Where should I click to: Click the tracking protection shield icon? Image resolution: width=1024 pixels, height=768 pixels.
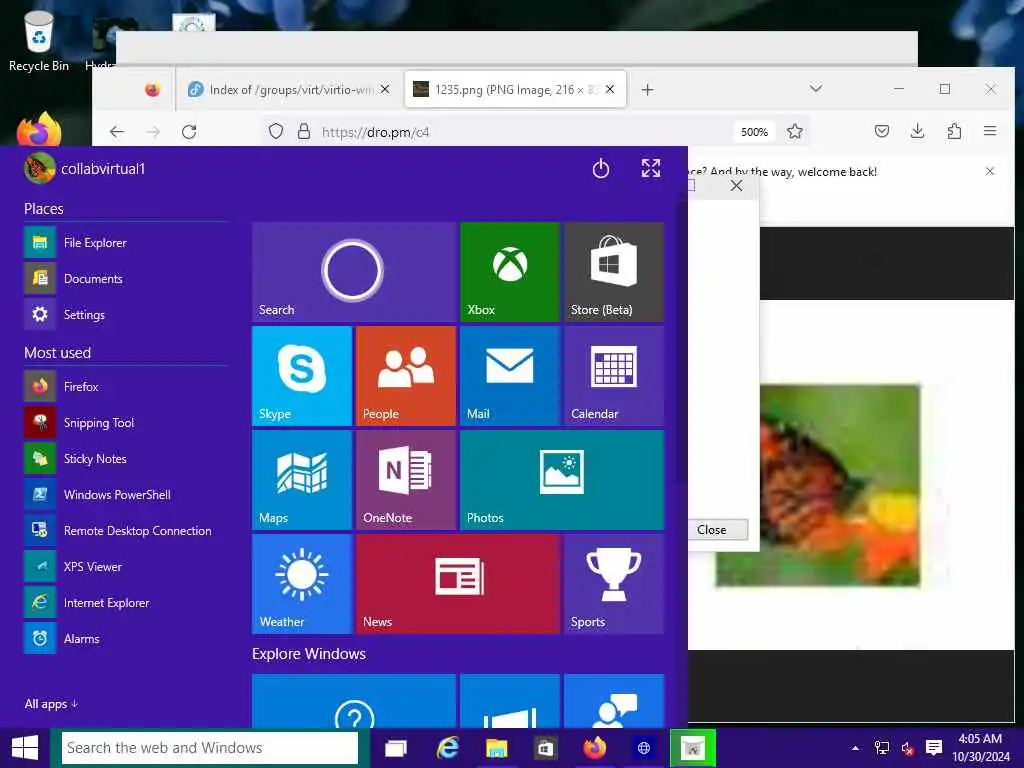pos(276,132)
